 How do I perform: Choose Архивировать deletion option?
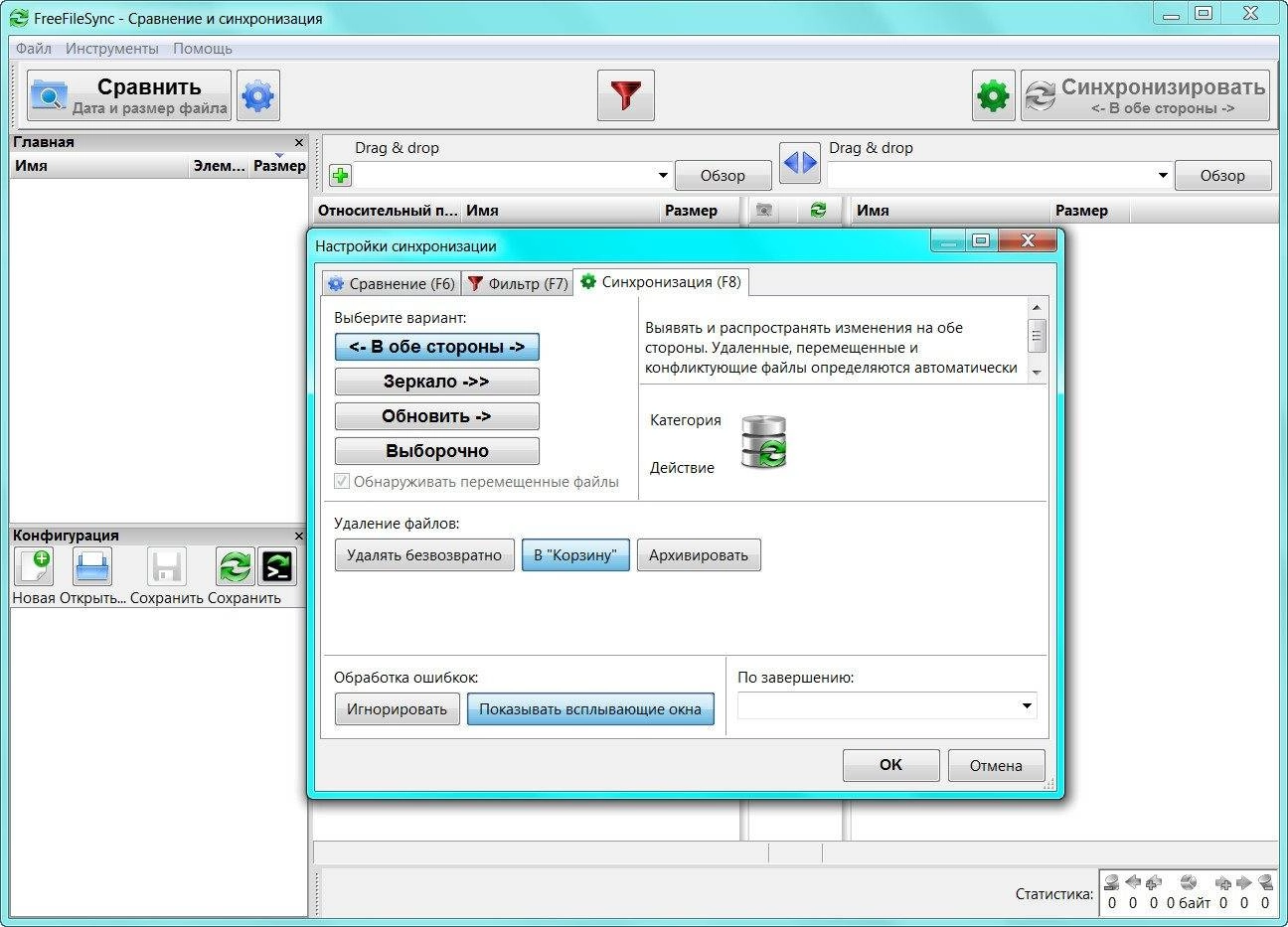click(699, 554)
